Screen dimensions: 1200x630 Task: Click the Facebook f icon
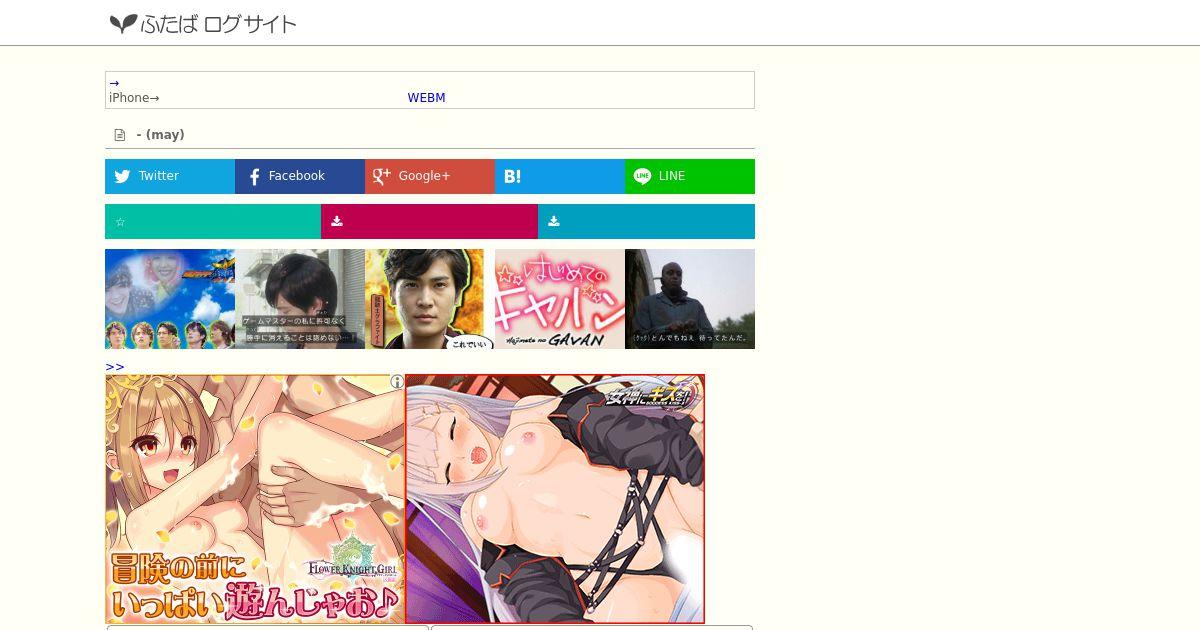[x=254, y=177]
